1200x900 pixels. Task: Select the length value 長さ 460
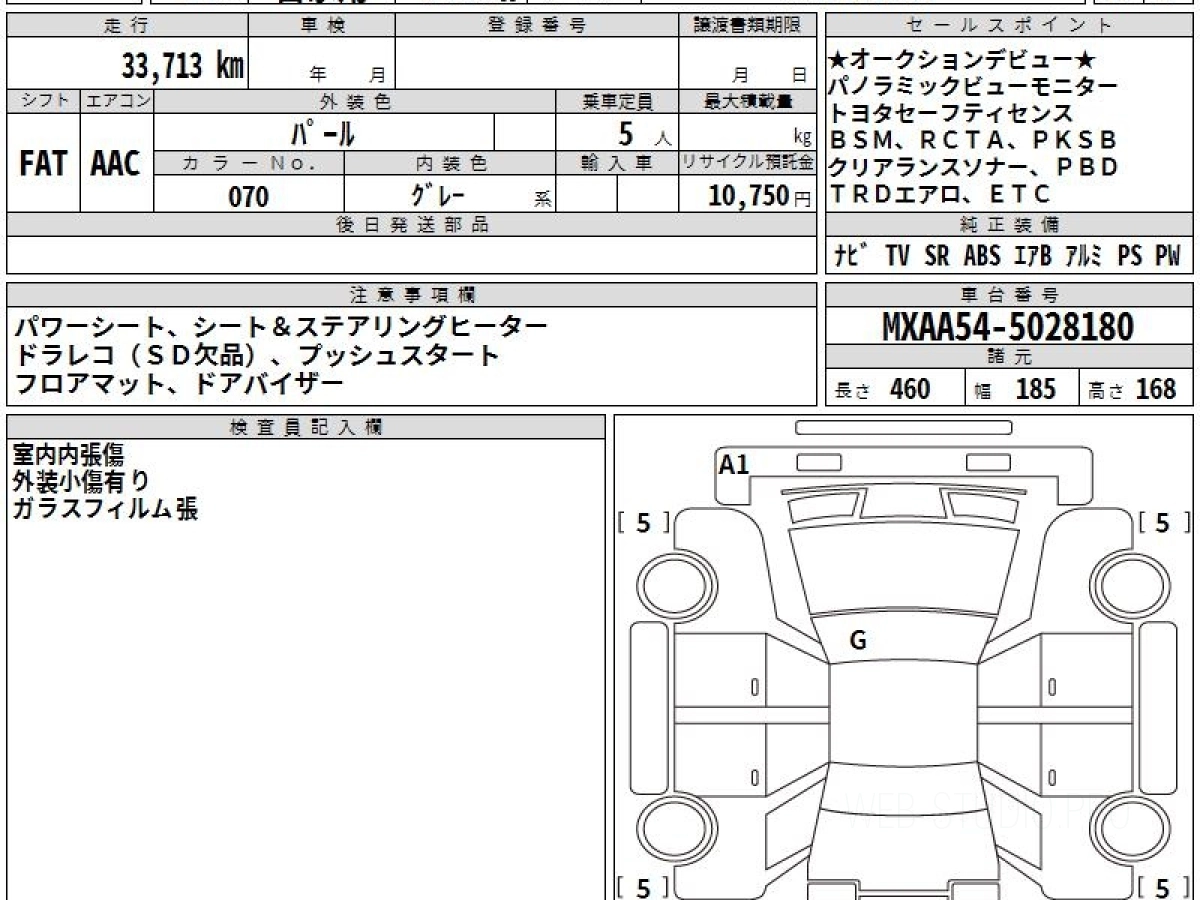[882, 389]
